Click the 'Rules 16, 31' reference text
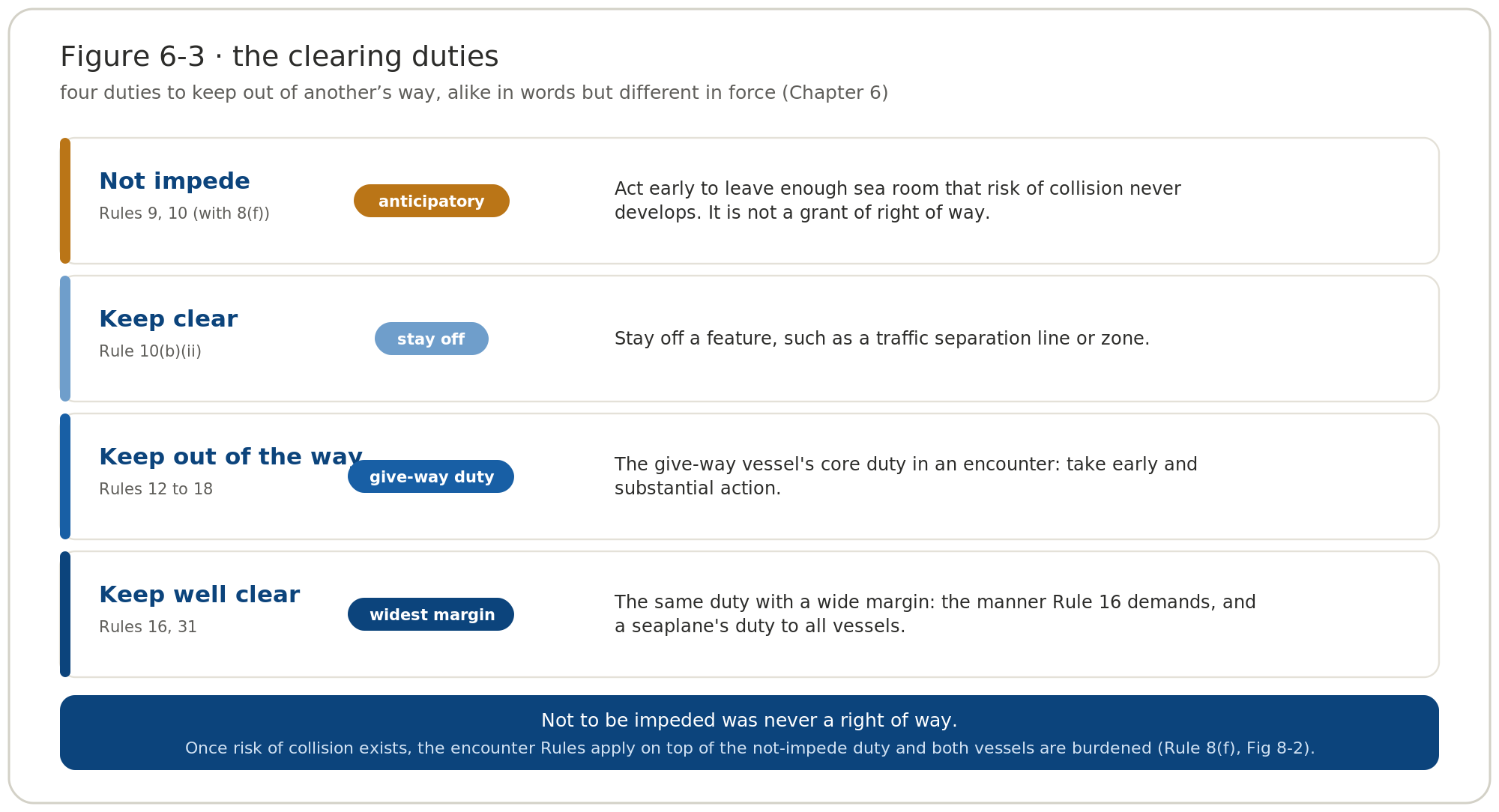This screenshot has height=812, width=1499. click(x=148, y=627)
